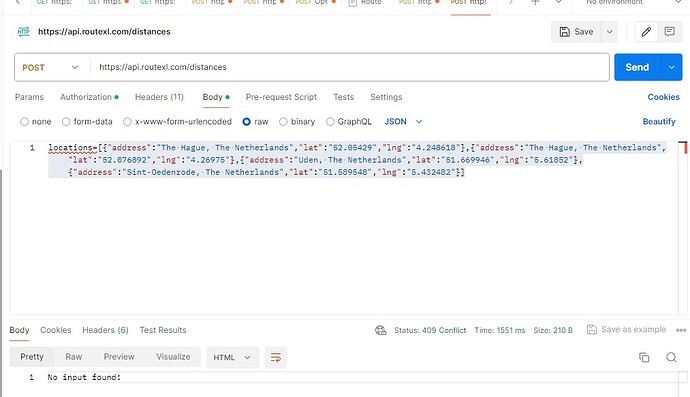Open the comments icon
The height and width of the screenshot is (397, 690).
click(x=669, y=32)
